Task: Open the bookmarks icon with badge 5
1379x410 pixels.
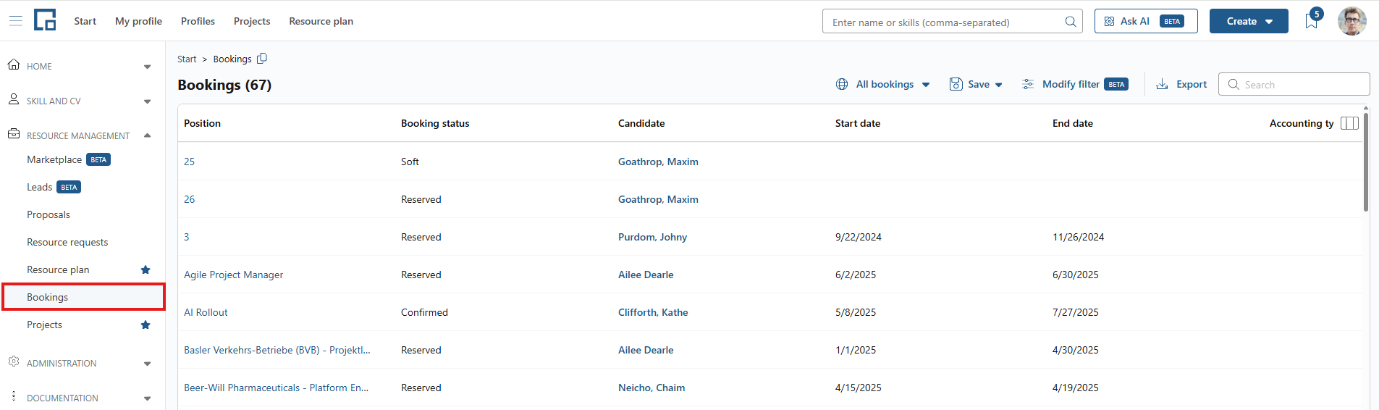Action: (x=1312, y=21)
